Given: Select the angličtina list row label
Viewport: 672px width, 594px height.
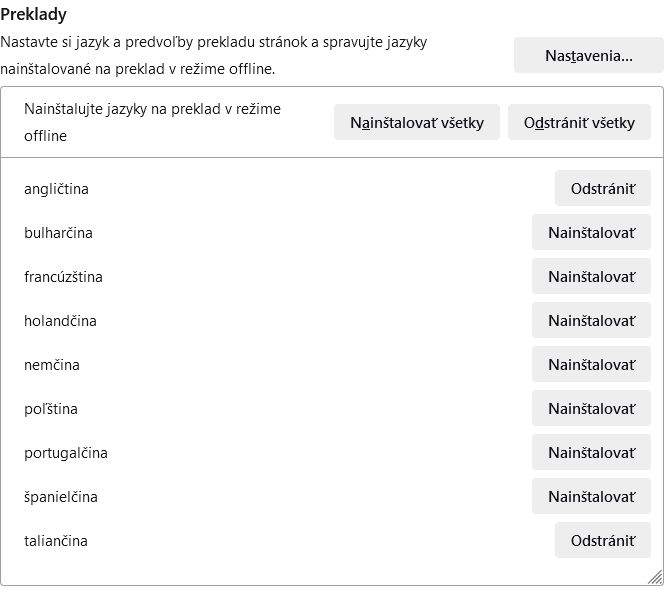Looking at the screenshot, I should click(x=57, y=189).
